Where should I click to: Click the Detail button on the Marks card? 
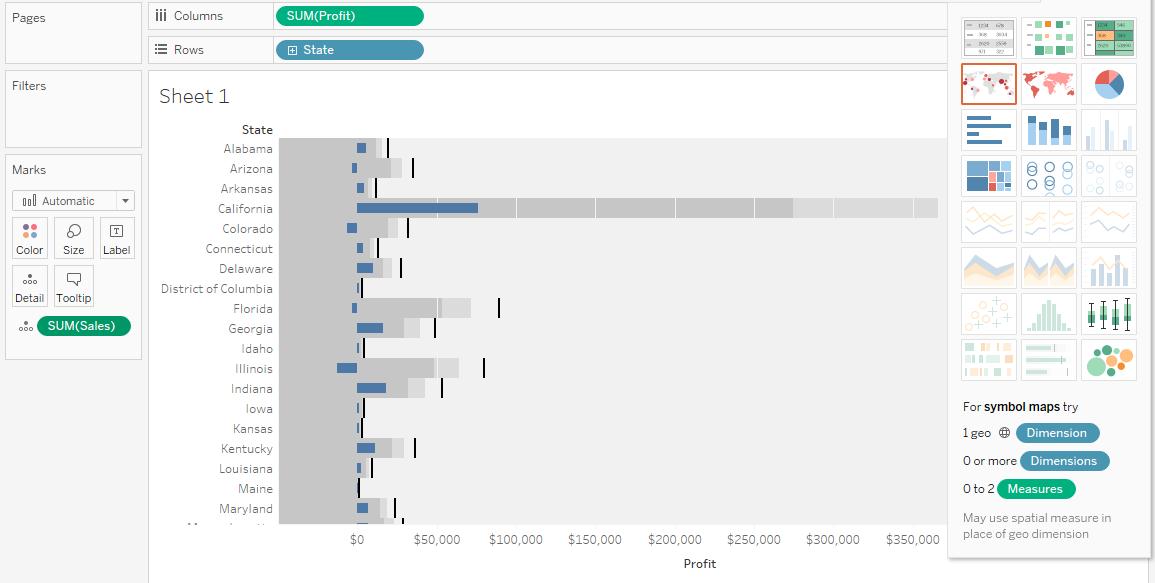(29, 287)
